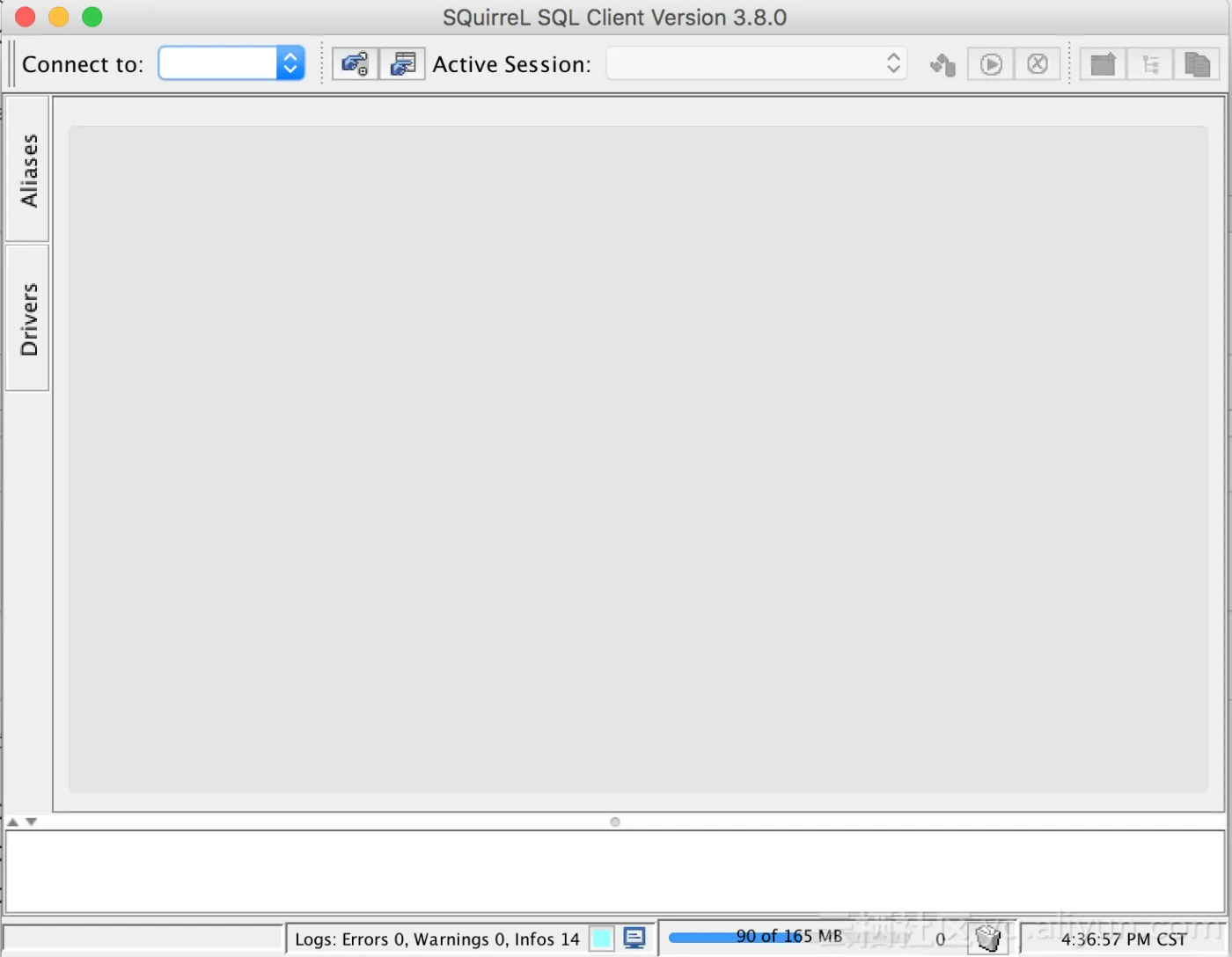Viewport: 1232px width, 957px height.
Task: Open the Aliases side tab
Action: pyautogui.click(x=28, y=169)
